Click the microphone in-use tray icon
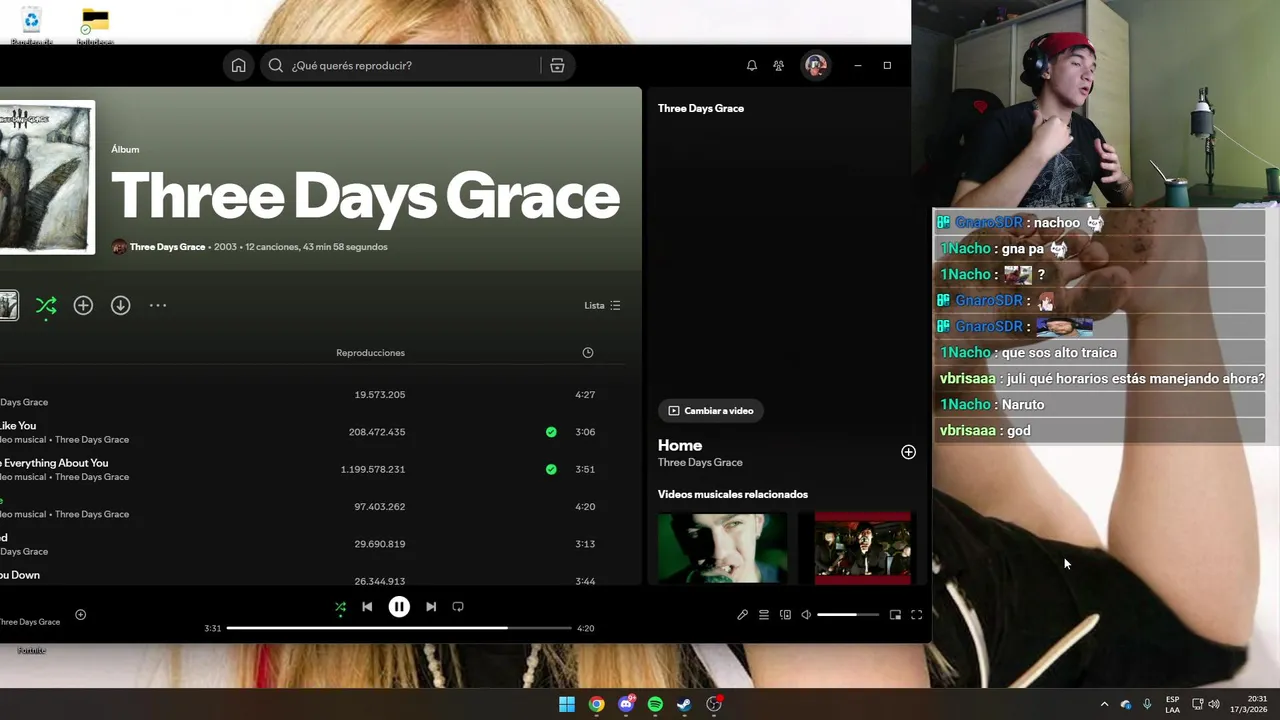Screen dimensions: 1280x720 click(1147, 704)
